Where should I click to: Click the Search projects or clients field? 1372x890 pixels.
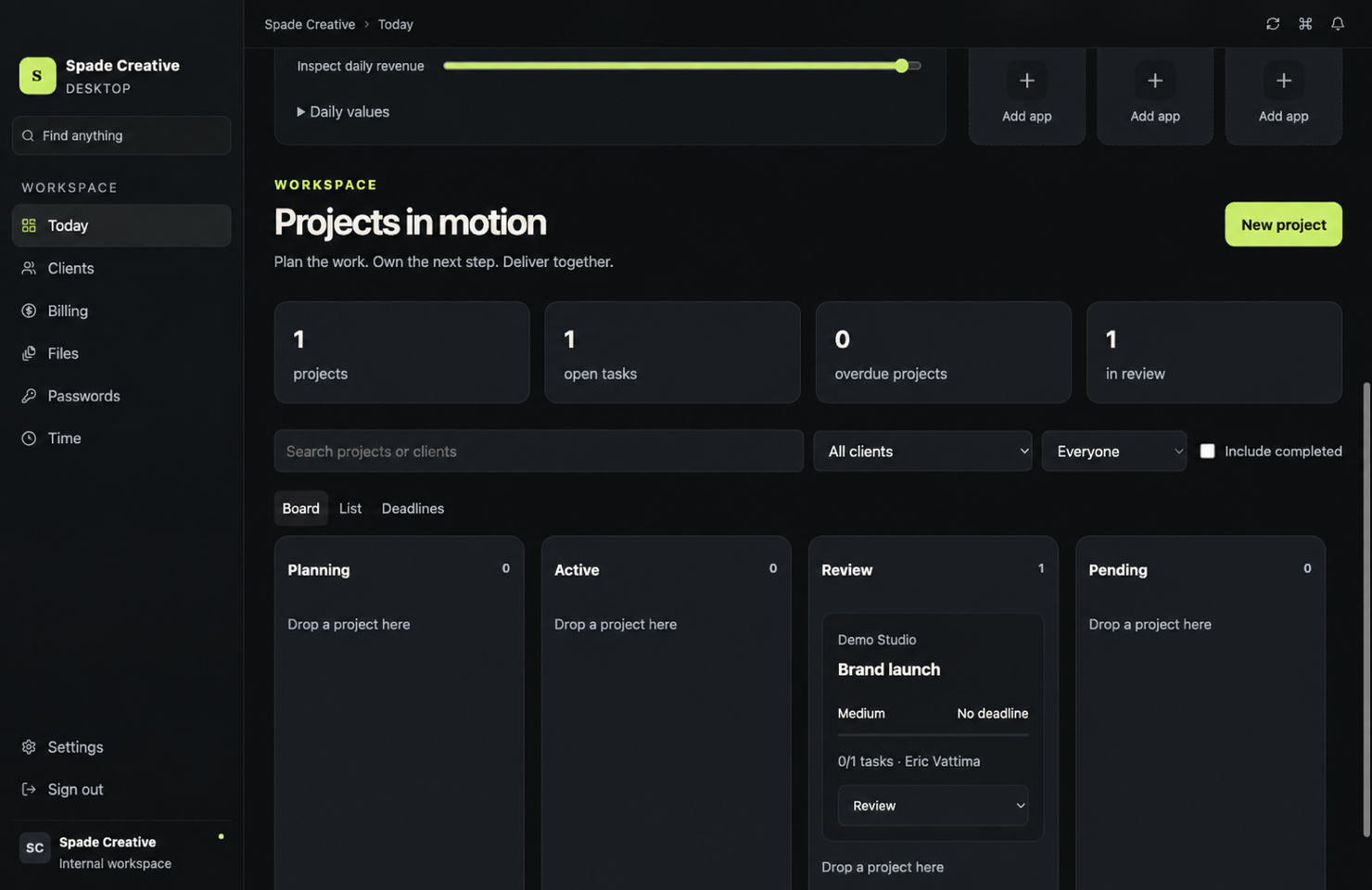539,451
